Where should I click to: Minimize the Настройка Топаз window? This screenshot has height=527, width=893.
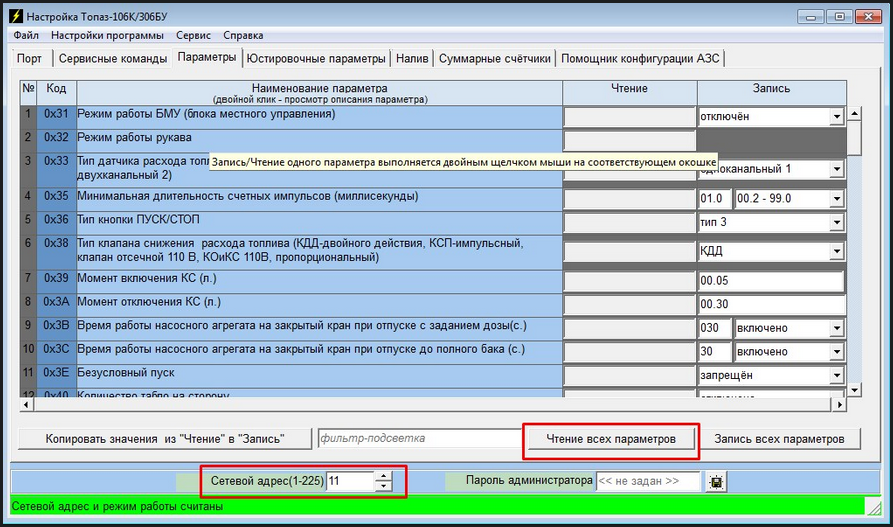coord(810,17)
